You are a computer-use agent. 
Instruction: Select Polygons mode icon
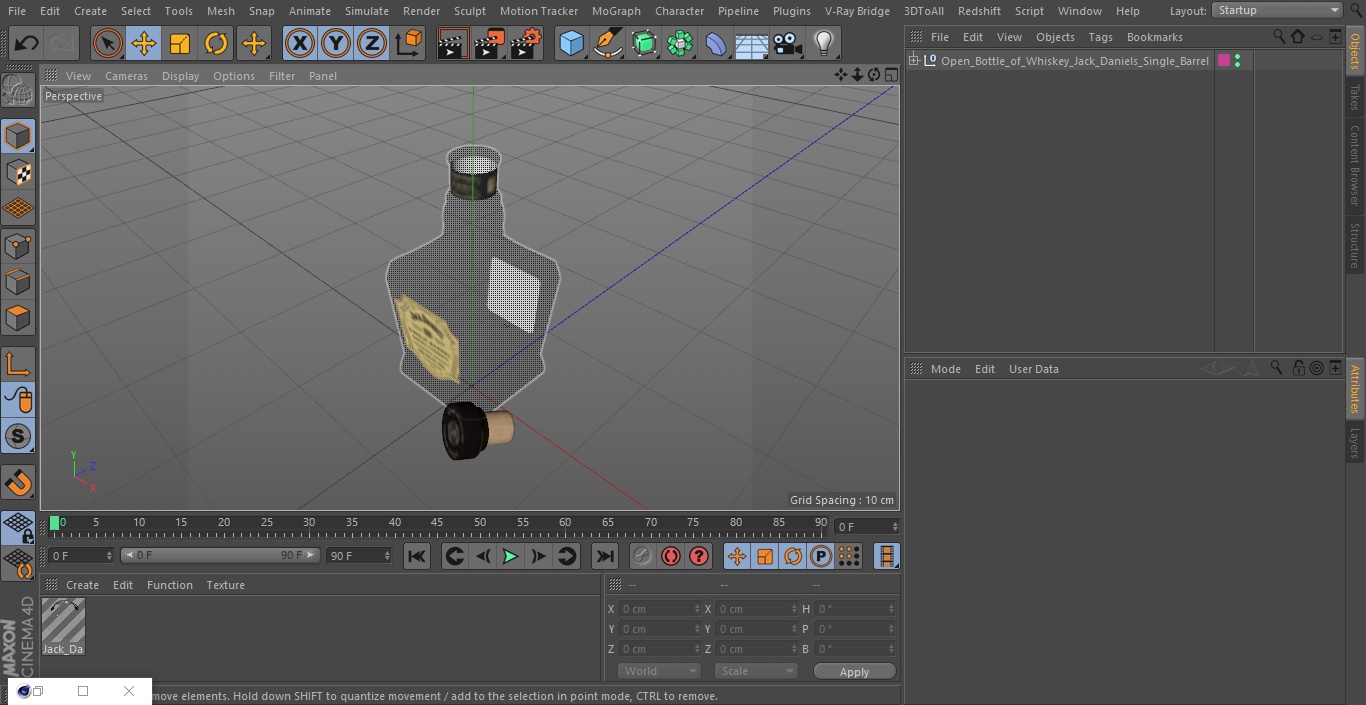click(x=18, y=318)
